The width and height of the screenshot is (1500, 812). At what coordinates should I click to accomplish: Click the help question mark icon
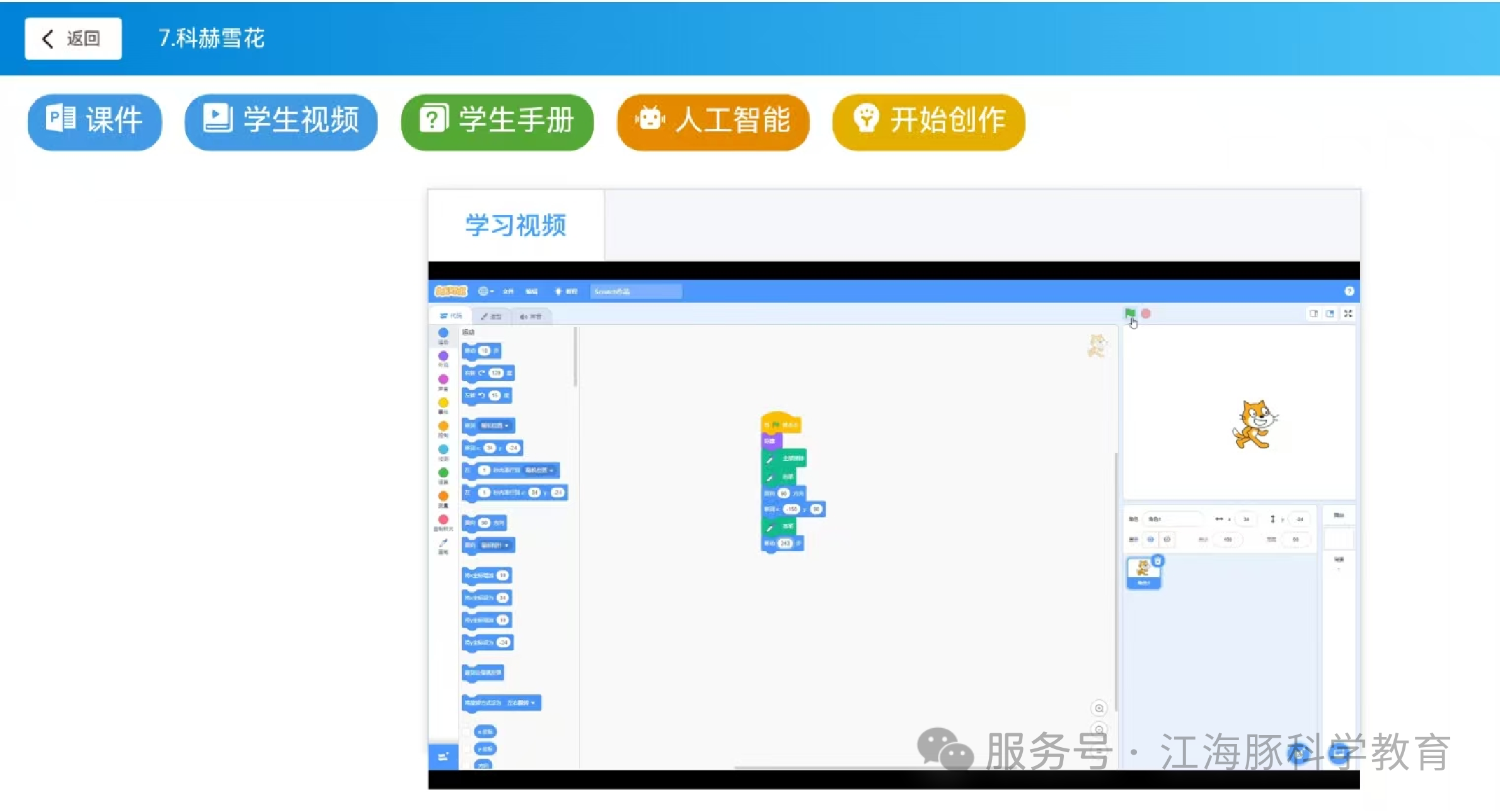(1349, 291)
